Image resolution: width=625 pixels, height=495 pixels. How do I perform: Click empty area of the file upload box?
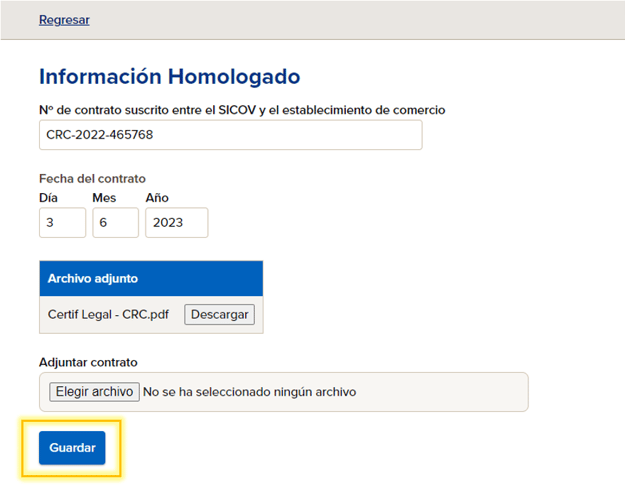click(x=442, y=392)
